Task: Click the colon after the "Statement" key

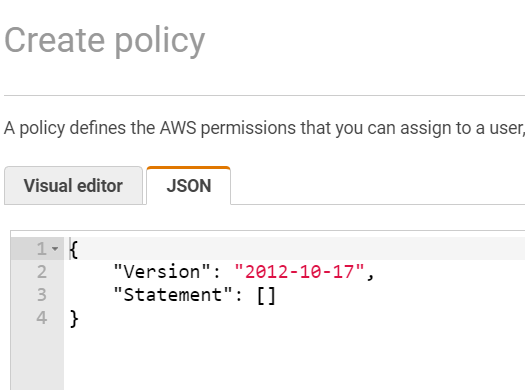Action: tap(239, 295)
